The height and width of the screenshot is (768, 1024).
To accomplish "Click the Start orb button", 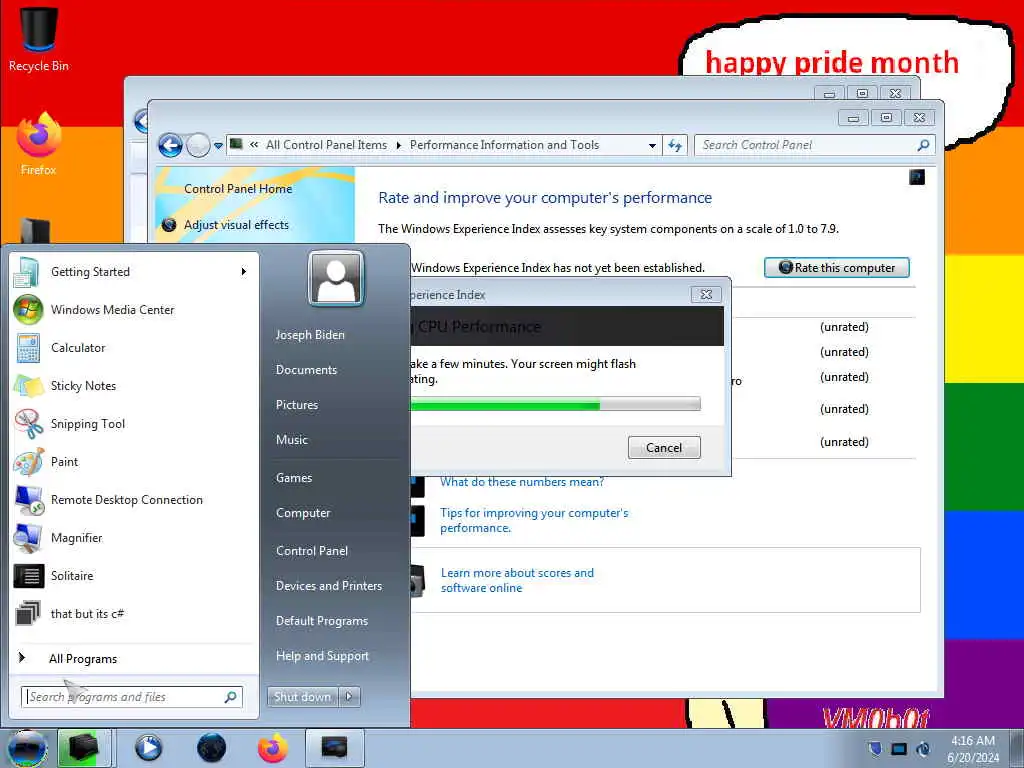I will (27, 748).
